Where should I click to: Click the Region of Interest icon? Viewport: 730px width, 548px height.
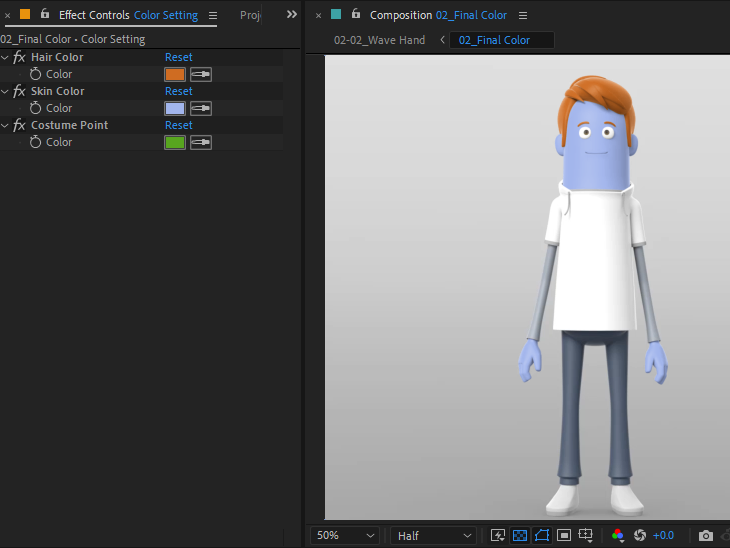(564, 535)
